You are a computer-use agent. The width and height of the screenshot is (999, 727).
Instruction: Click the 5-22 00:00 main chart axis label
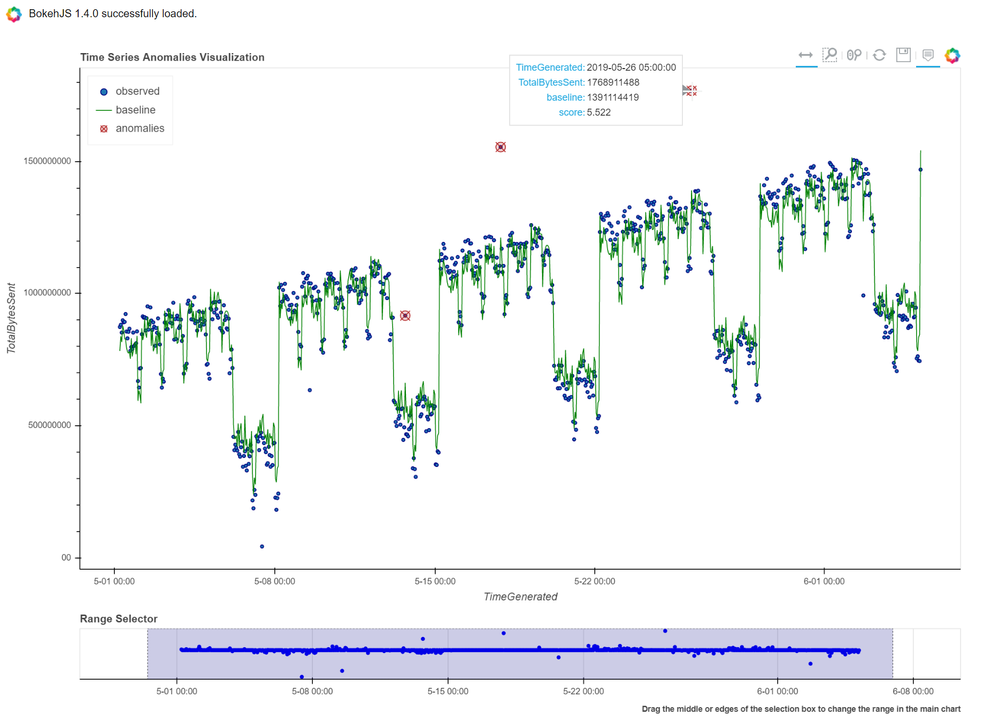click(x=594, y=581)
